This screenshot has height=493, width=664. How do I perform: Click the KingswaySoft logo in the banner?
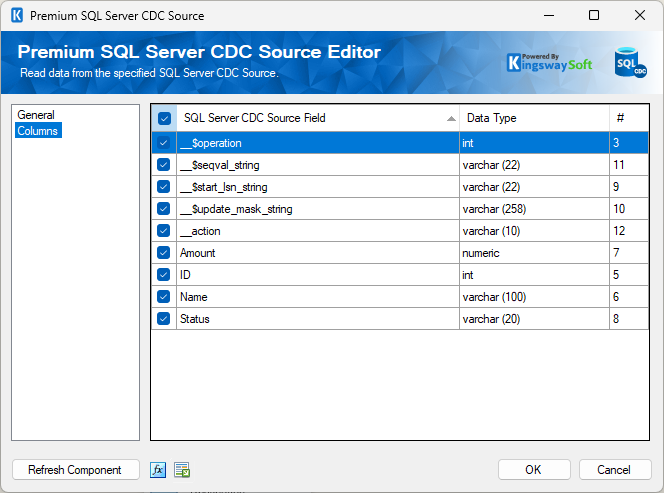550,63
